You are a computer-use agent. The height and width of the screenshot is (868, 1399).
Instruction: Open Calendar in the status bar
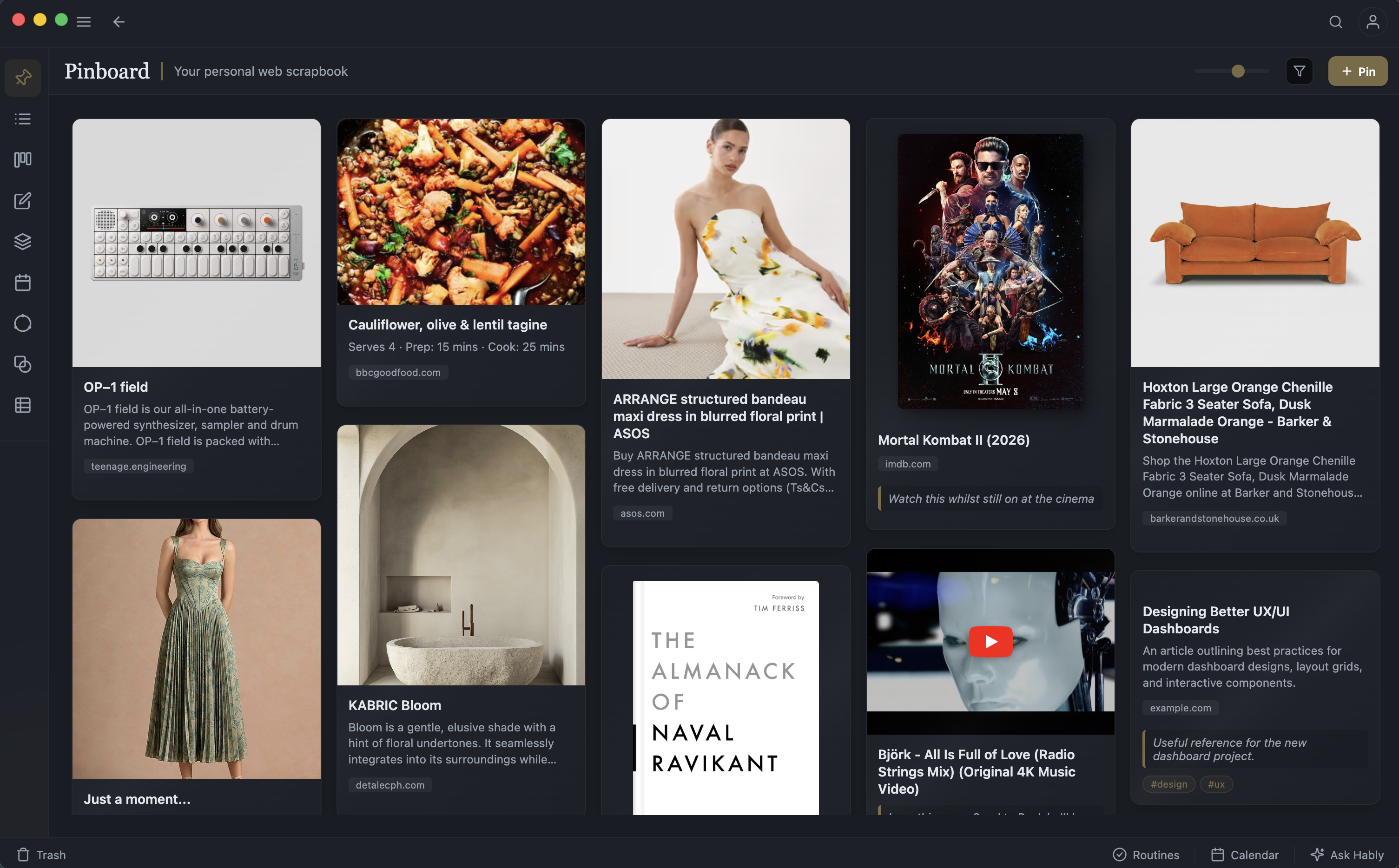point(1245,854)
